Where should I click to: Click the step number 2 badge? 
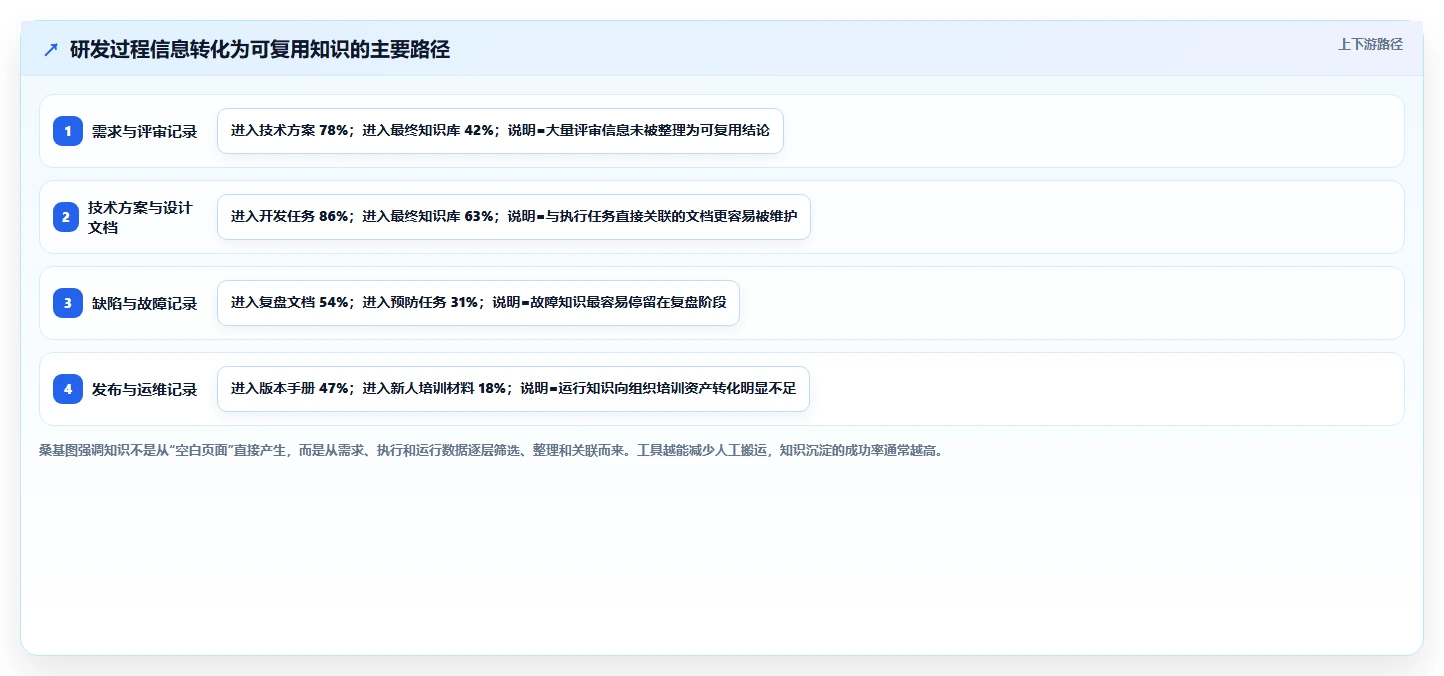68,217
